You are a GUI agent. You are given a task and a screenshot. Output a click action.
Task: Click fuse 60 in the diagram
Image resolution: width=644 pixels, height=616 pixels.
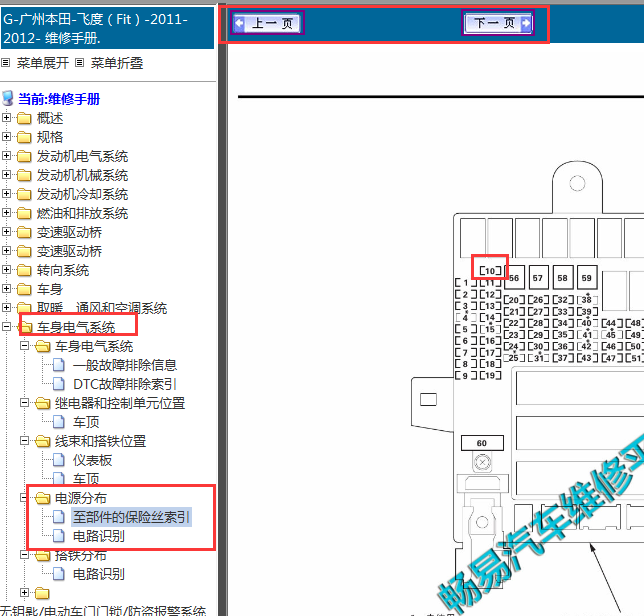[482, 443]
